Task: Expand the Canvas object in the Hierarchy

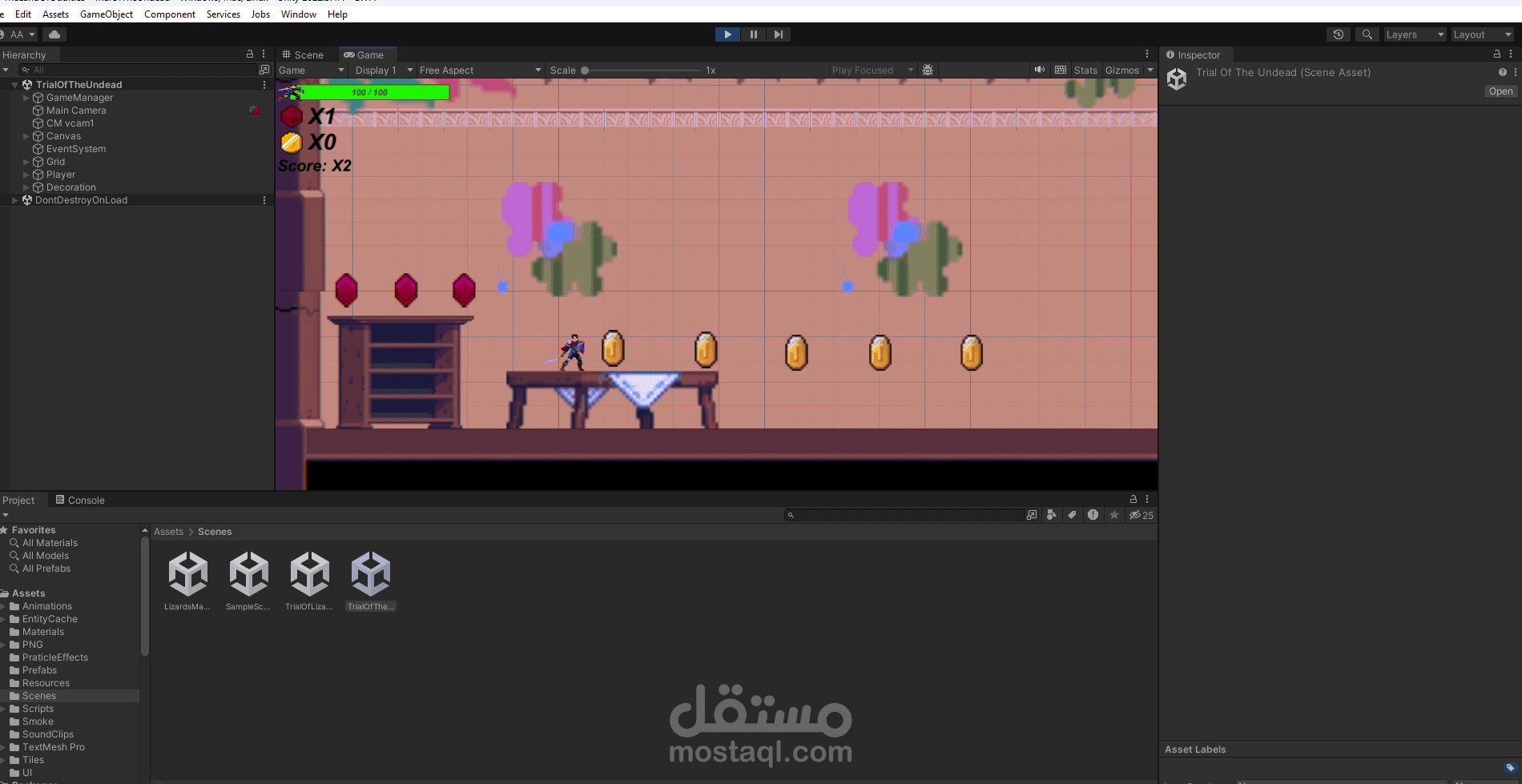Action: [x=25, y=136]
